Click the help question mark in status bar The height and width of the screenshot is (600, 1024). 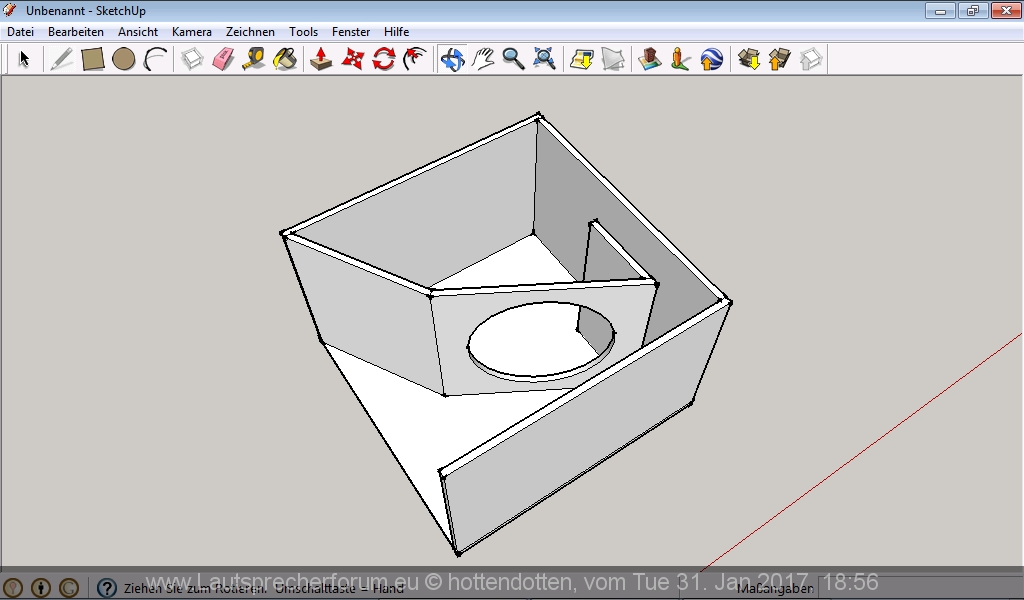pos(107,588)
